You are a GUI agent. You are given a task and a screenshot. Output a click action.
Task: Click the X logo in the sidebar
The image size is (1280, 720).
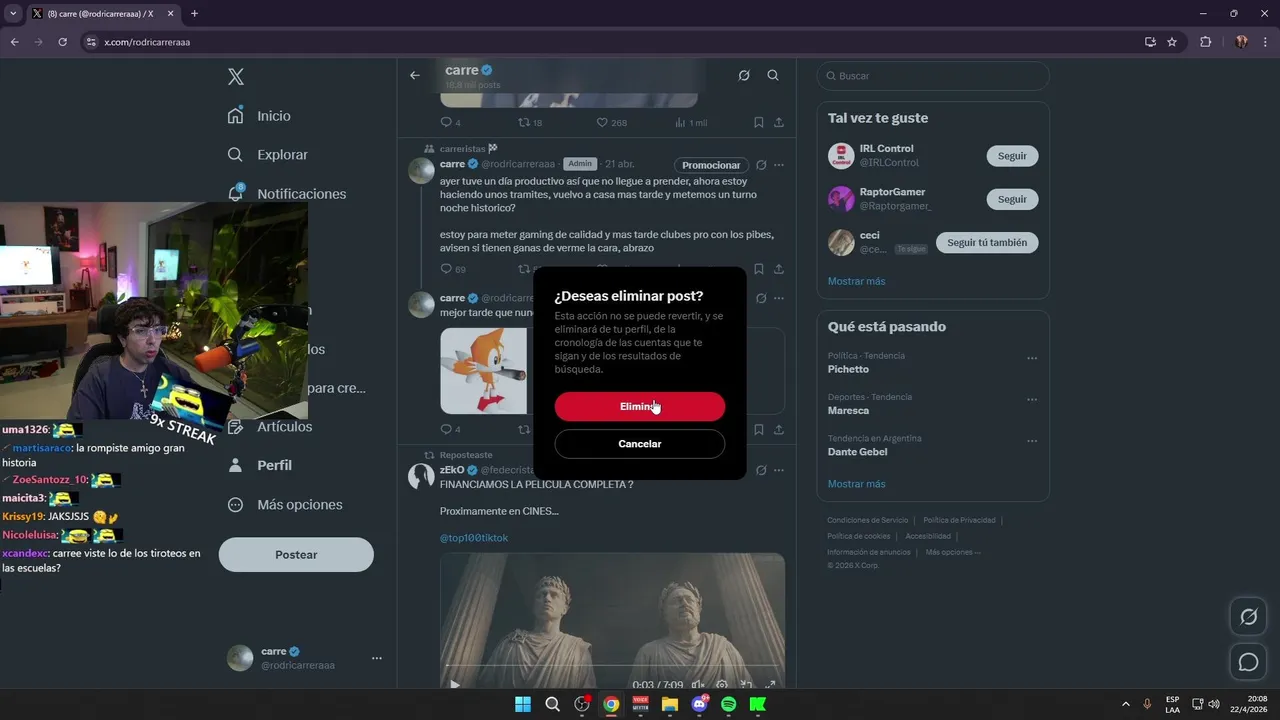(236, 77)
